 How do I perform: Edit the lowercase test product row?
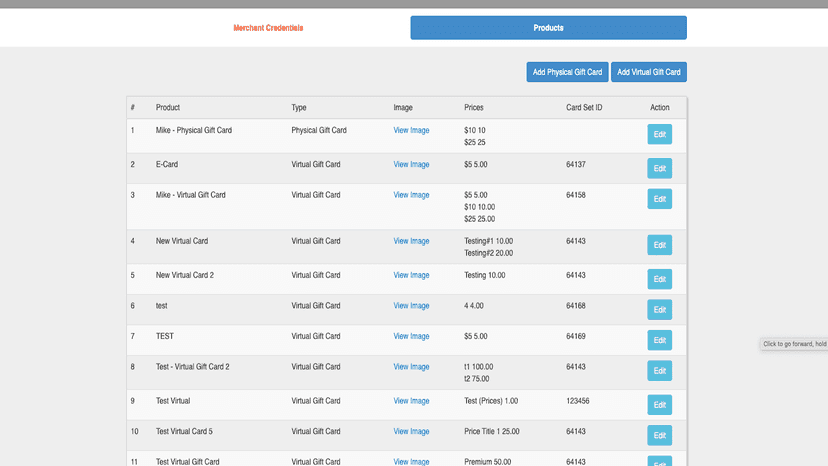[660, 310]
